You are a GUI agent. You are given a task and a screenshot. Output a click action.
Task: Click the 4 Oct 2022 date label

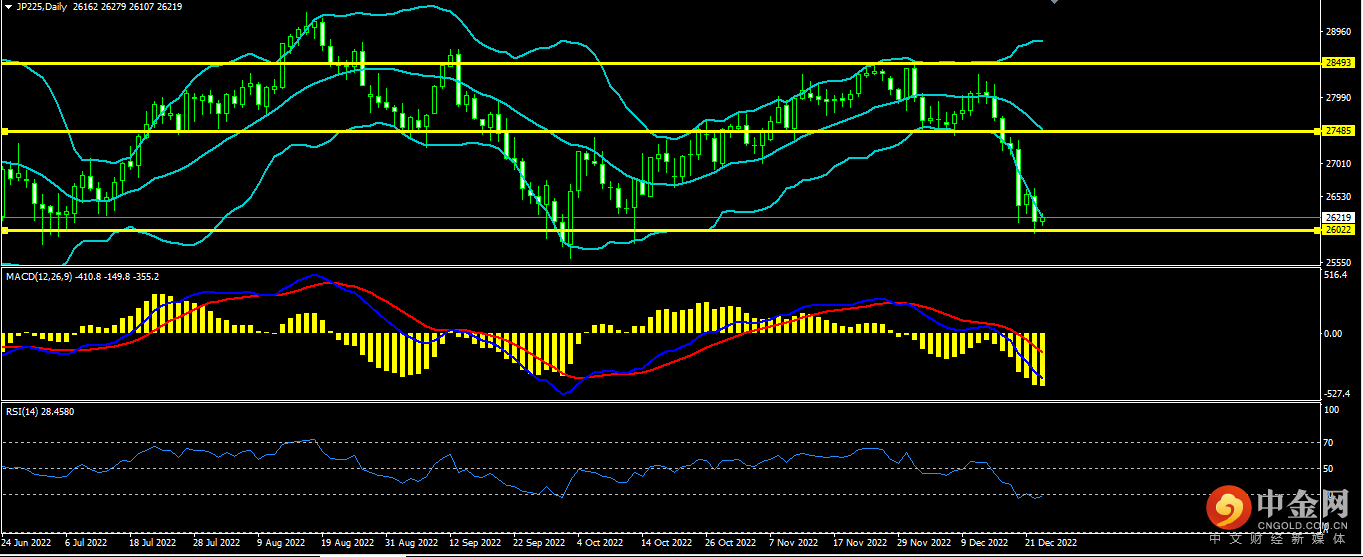click(x=597, y=543)
